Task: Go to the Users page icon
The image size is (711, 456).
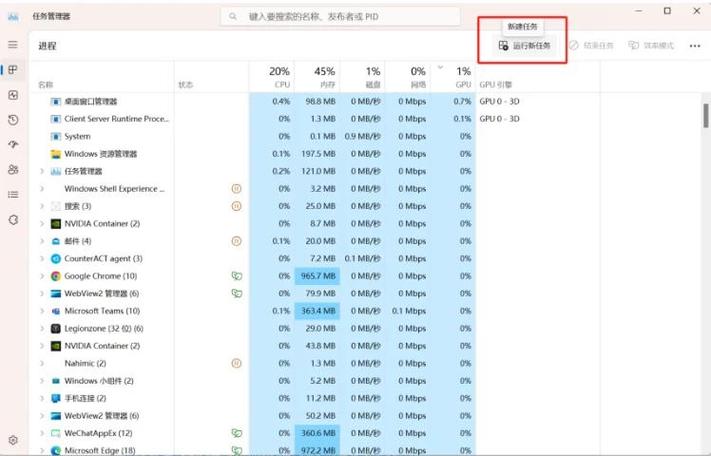Action: (13, 170)
